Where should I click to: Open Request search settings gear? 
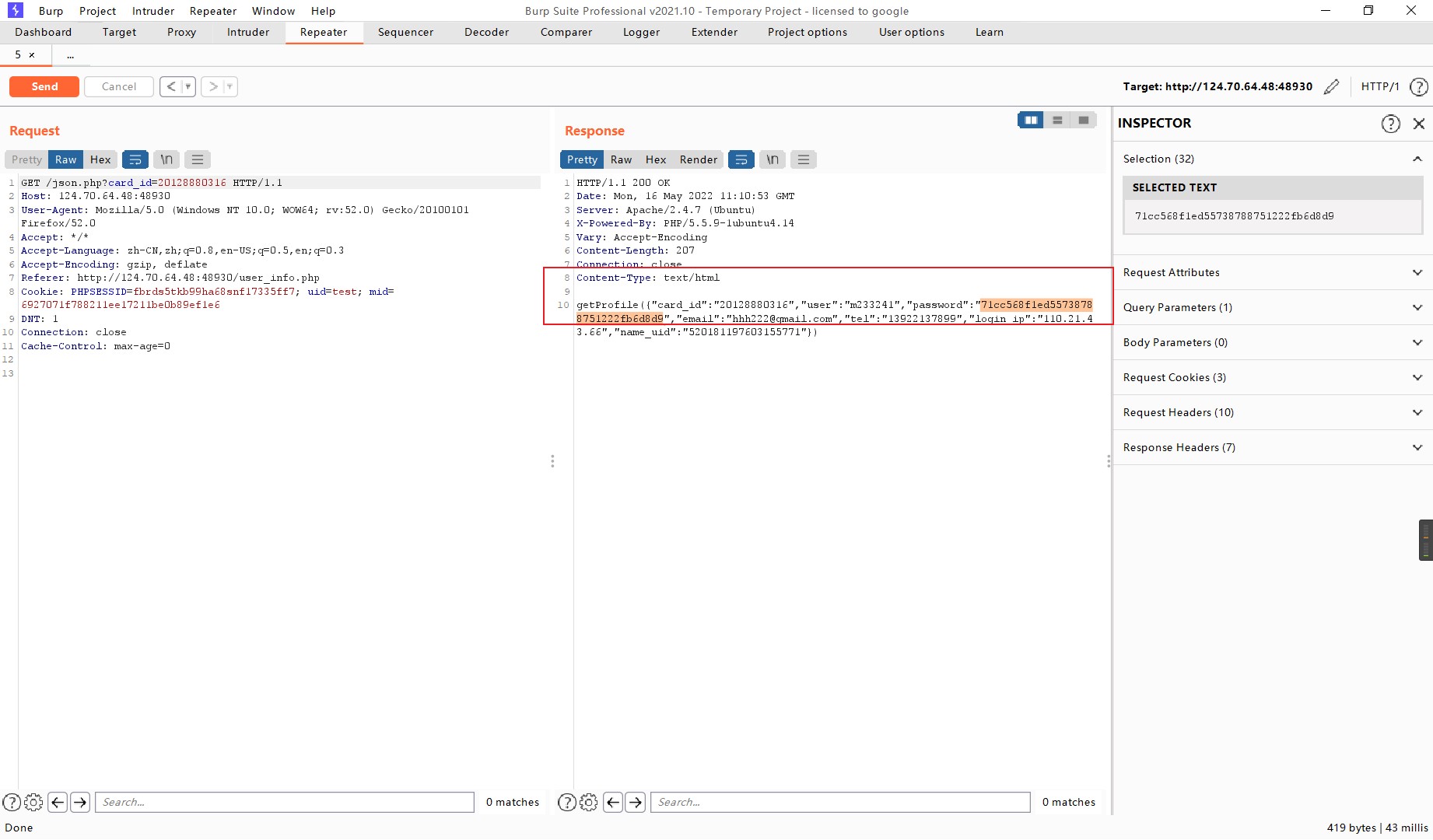pos(33,802)
